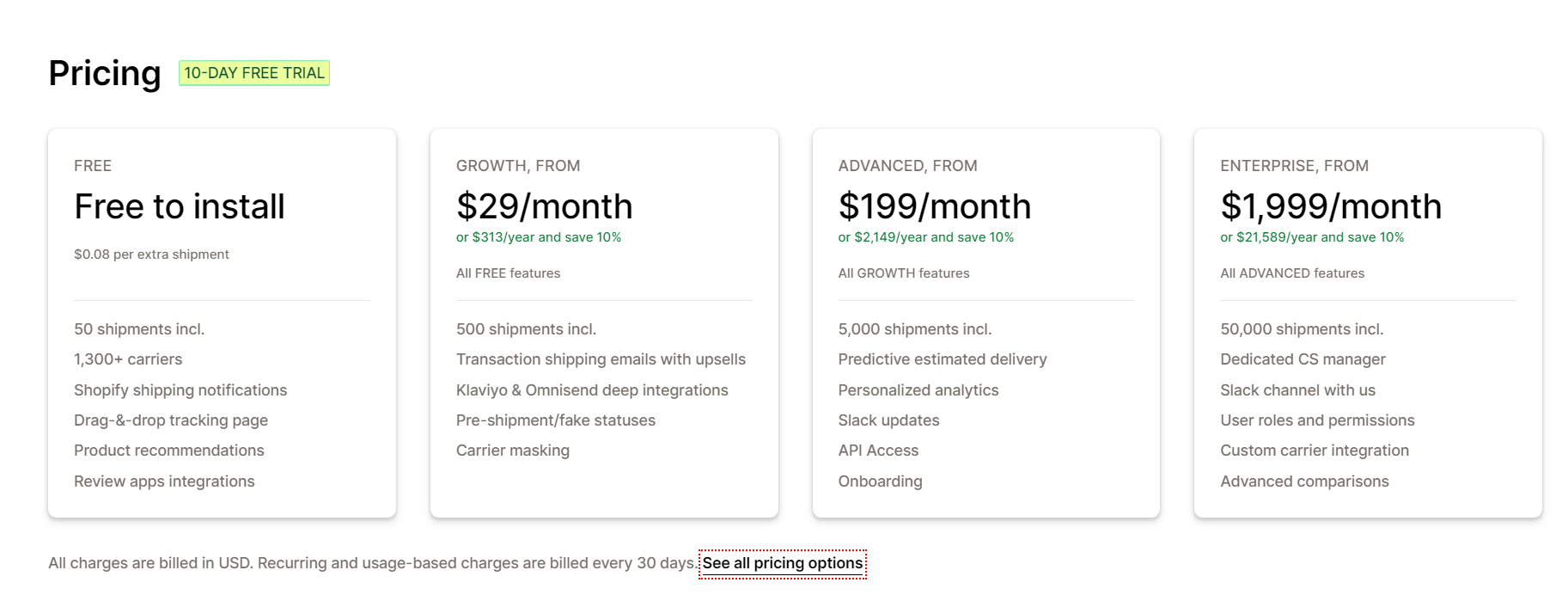Select the ENTERPRISE pricing card
Image resolution: width=1568 pixels, height=607 pixels.
(1367, 322)
